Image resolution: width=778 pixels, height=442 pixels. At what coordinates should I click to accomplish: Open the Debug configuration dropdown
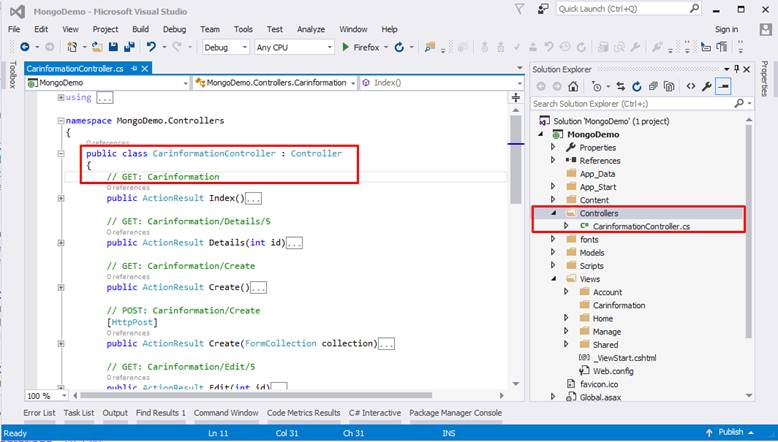coord(225,47)
